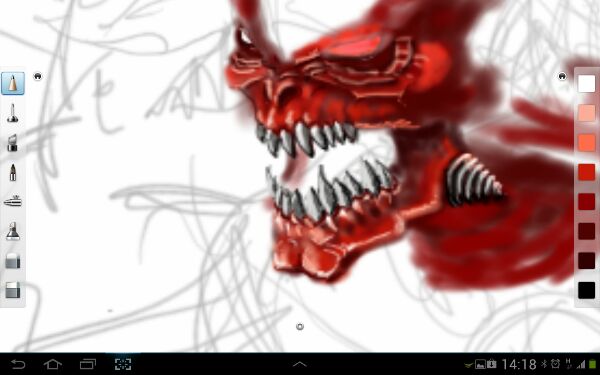Tap the battery status icon

[x=593, y=364]
